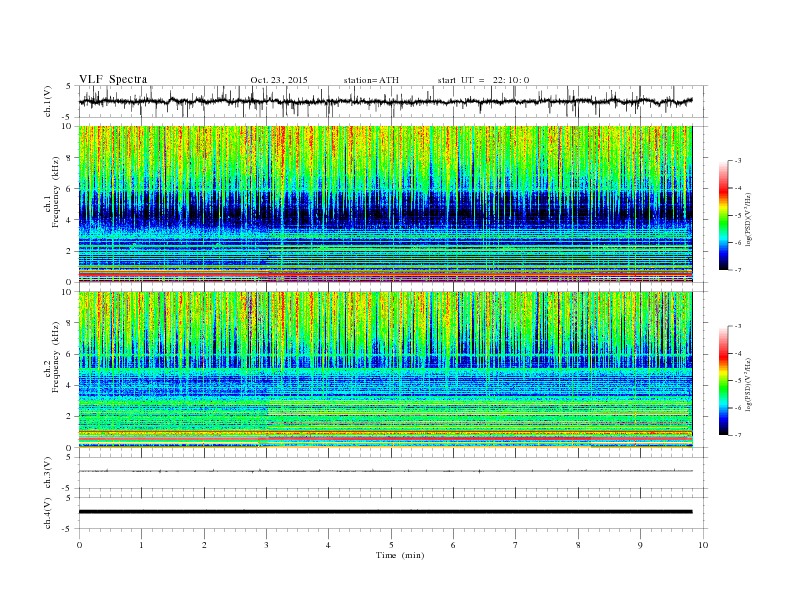
Task: Click the 'start UT = 22:10:0' label
Action: 483,80
